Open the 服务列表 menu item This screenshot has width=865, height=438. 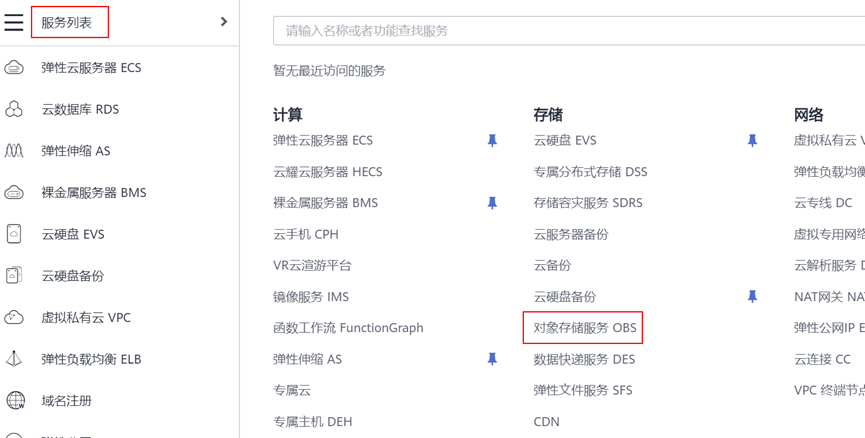[x=68, y=22]
